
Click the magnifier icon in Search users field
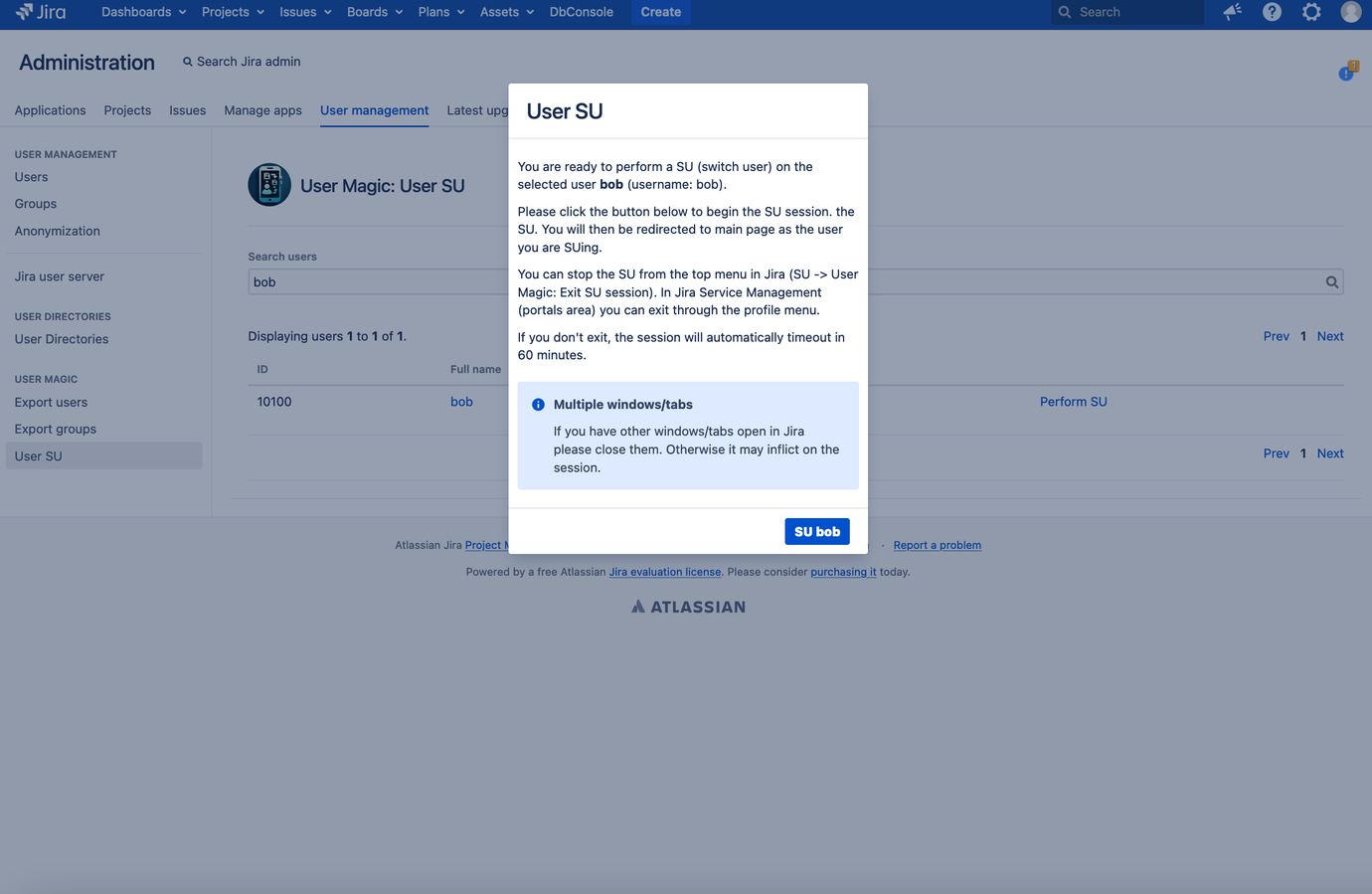pyautogui.click(x=1331, y=282)
